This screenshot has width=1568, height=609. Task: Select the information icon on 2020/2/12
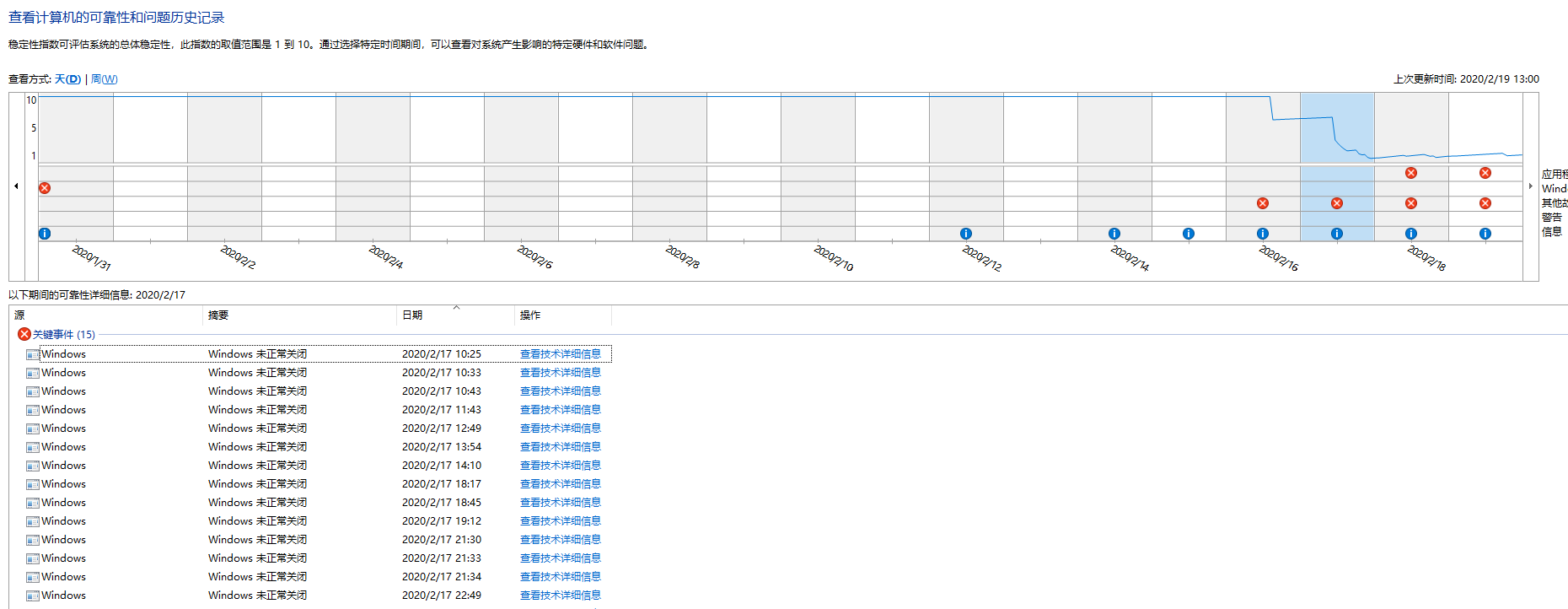click(966, 234)
